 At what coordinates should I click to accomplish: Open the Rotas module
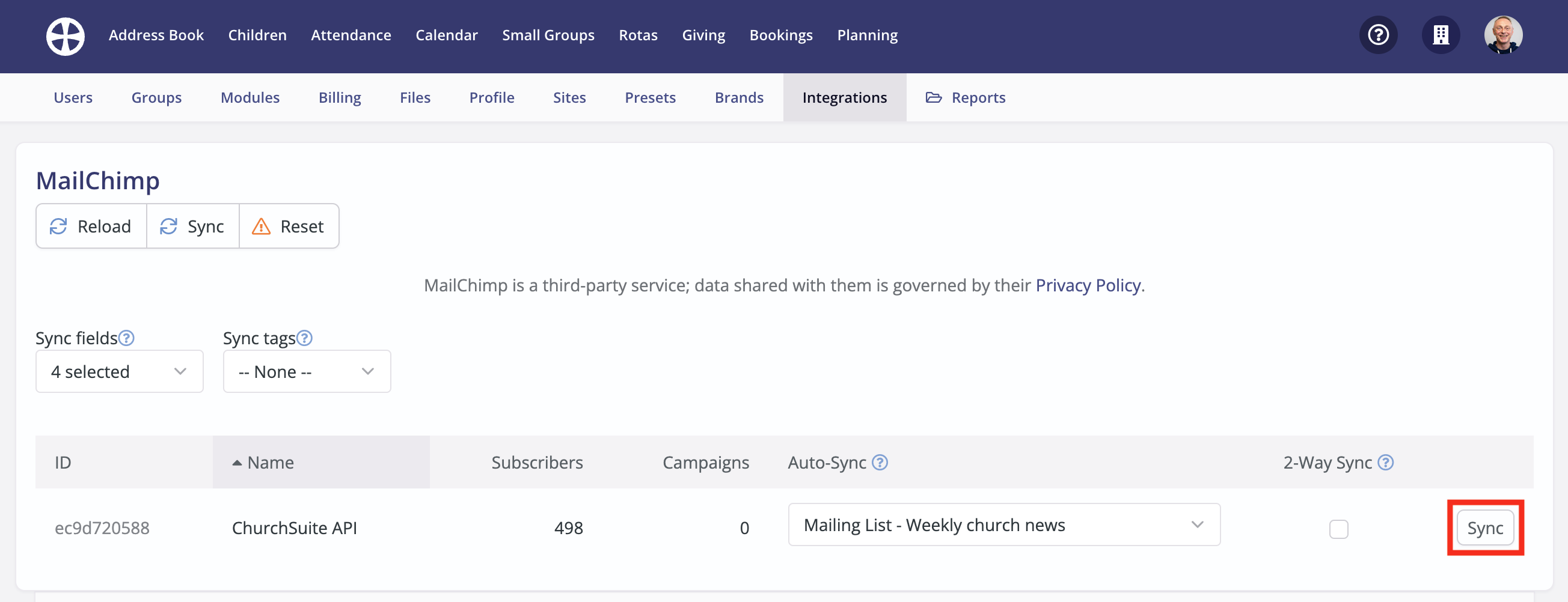[x=639, y=35]
